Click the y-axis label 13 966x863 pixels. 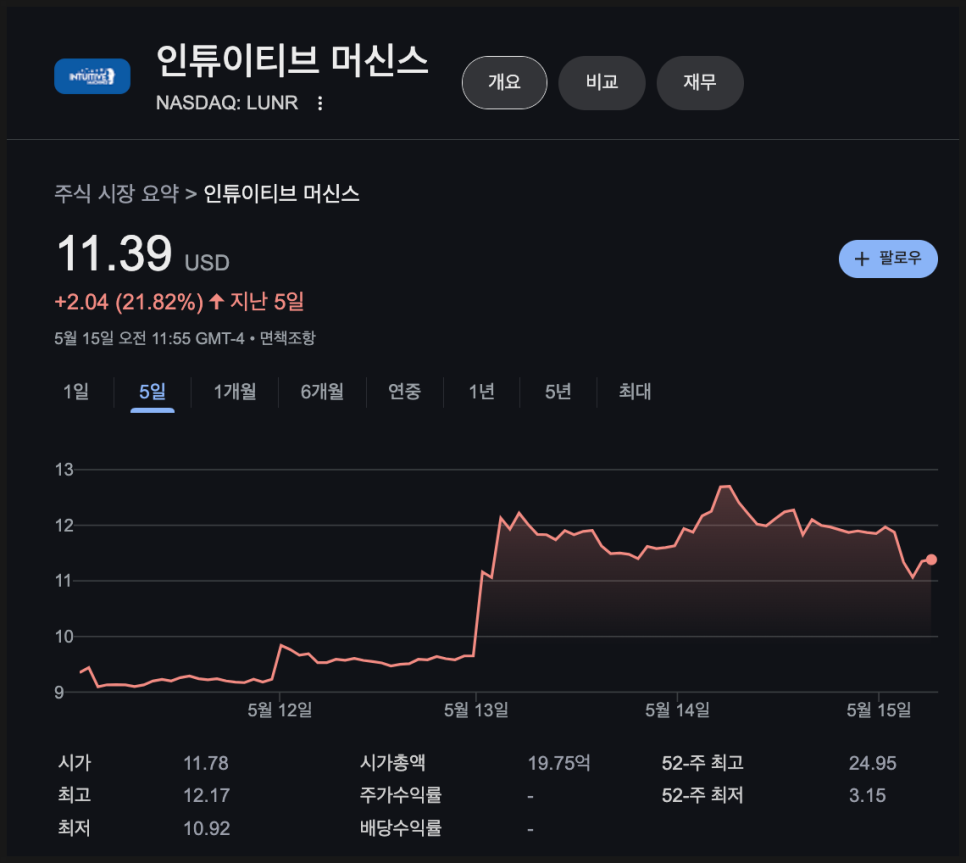tap(64, 470)
